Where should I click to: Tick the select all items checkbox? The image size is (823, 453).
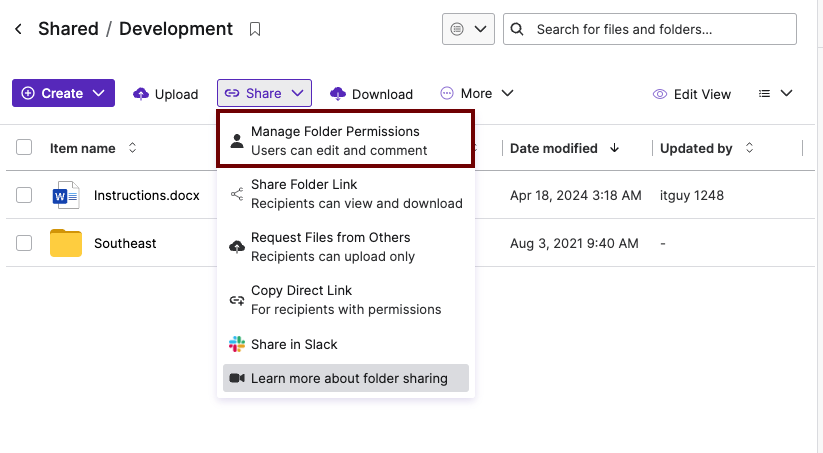tap(24, 148)
